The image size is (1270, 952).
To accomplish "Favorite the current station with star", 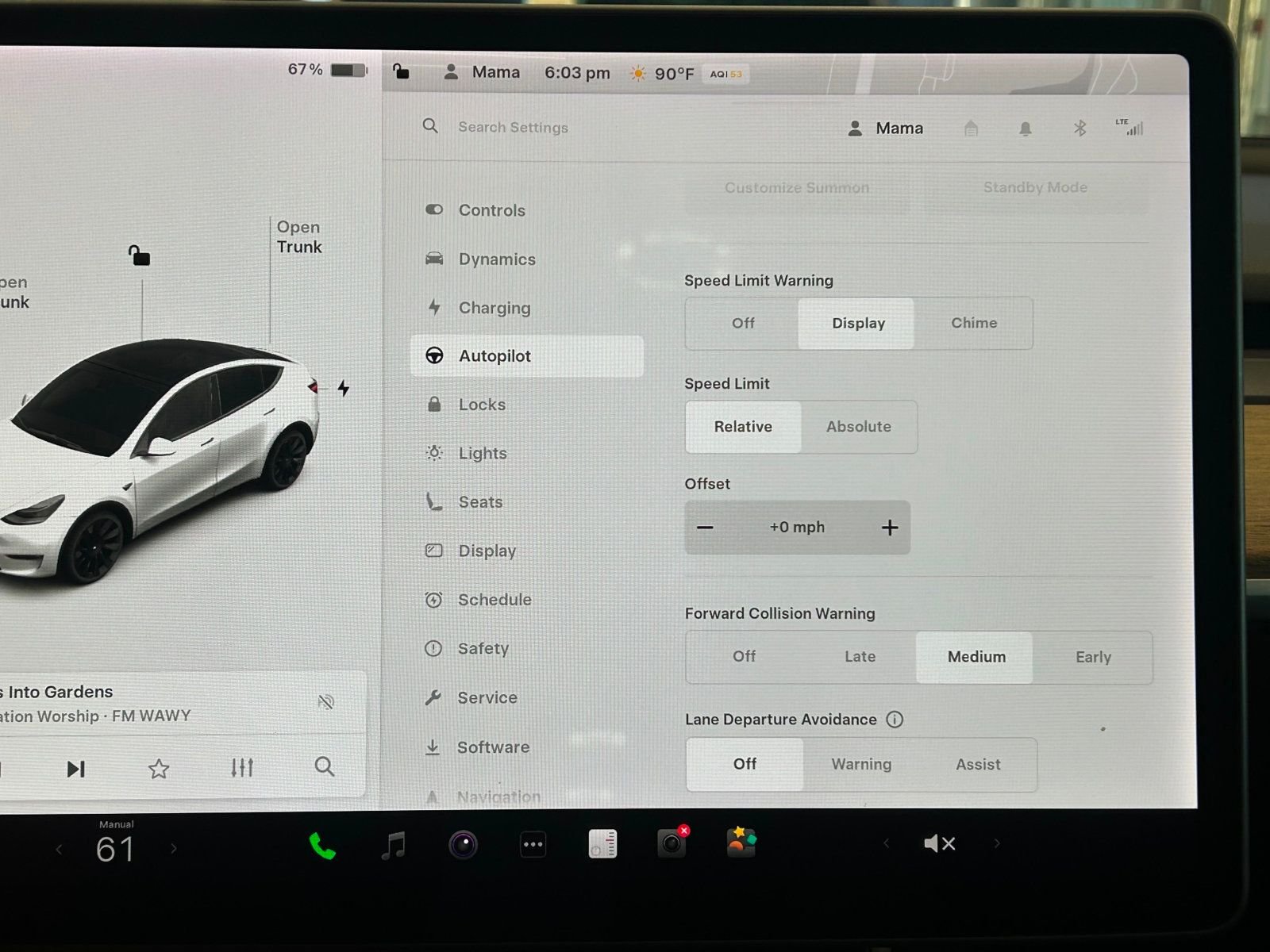I will point(159,769).
